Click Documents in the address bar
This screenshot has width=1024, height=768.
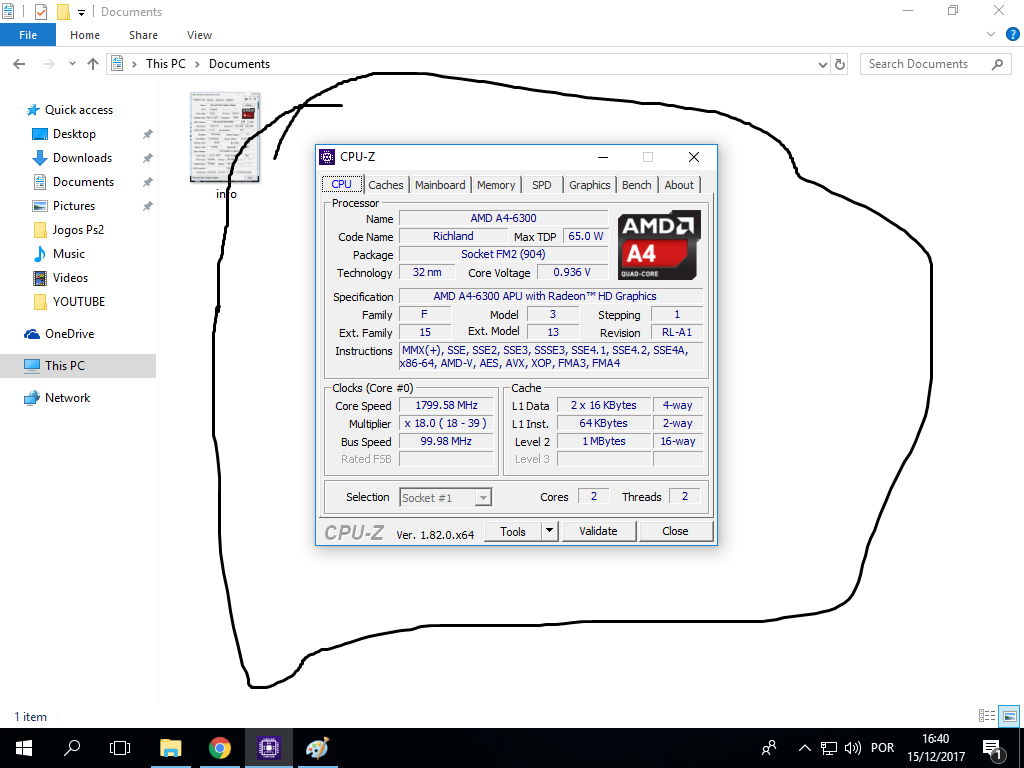click(239, 64)
